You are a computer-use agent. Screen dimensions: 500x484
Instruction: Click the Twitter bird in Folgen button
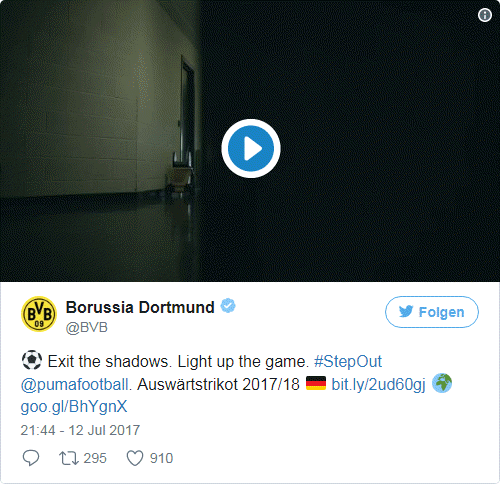pyautogui.click(x=406, y=312)
